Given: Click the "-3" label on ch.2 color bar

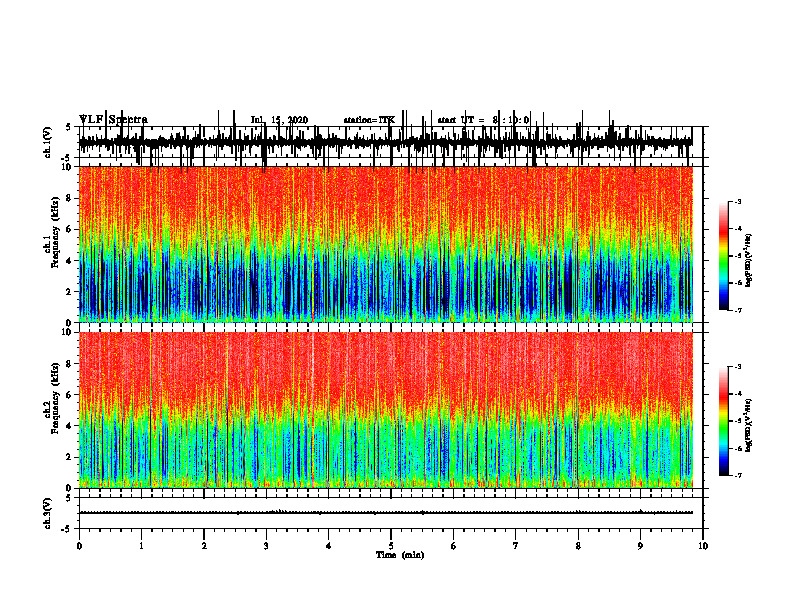Looking at the screenshot, I should [x=738, y=367].
